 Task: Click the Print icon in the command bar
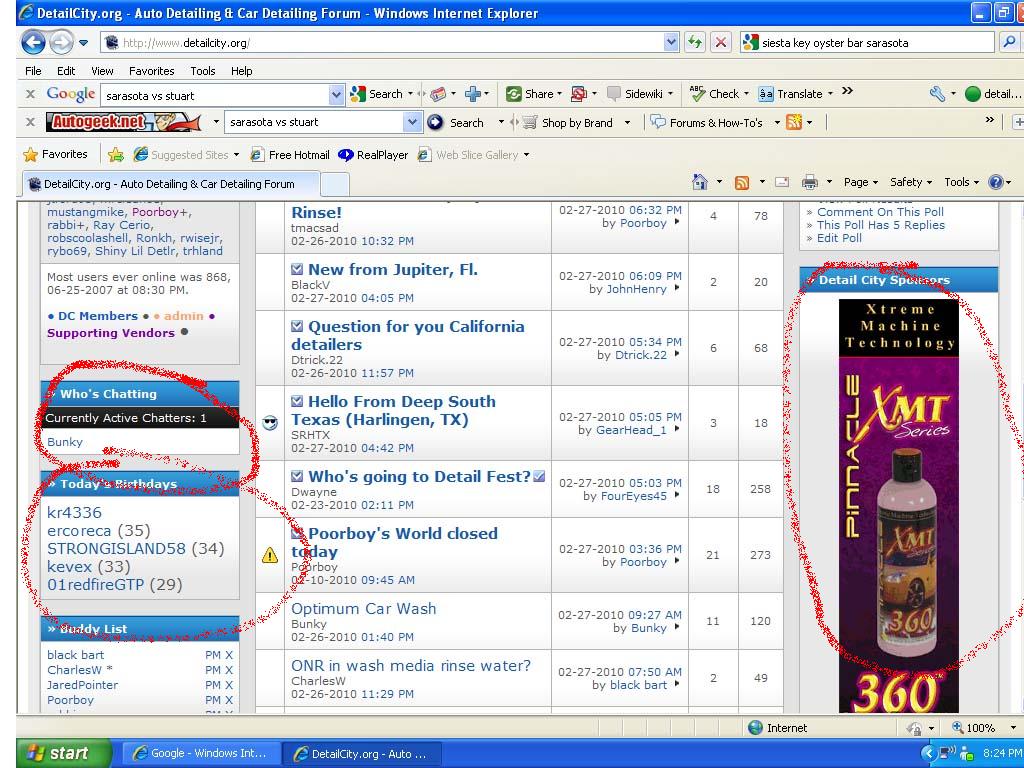point(810,182)
